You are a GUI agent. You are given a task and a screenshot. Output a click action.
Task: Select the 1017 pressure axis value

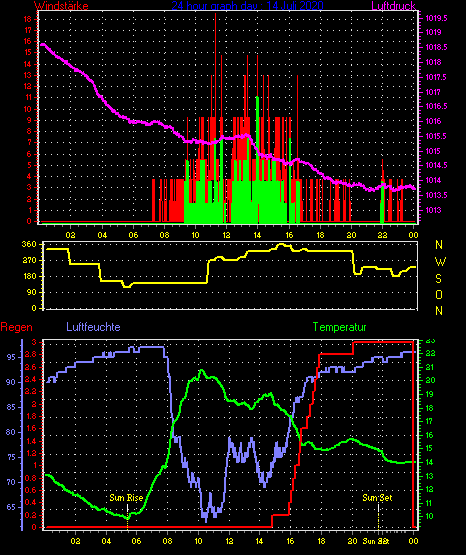point(433,92)
